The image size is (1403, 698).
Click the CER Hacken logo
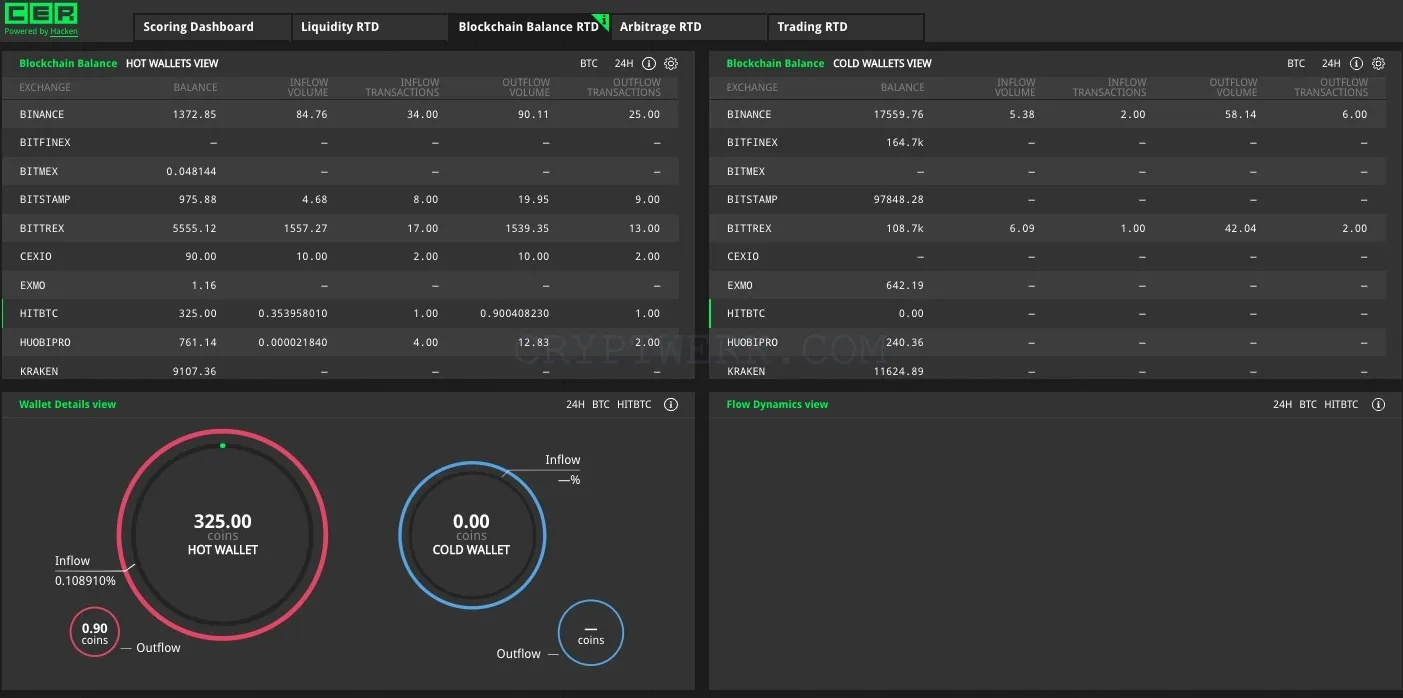pos(42,19)
